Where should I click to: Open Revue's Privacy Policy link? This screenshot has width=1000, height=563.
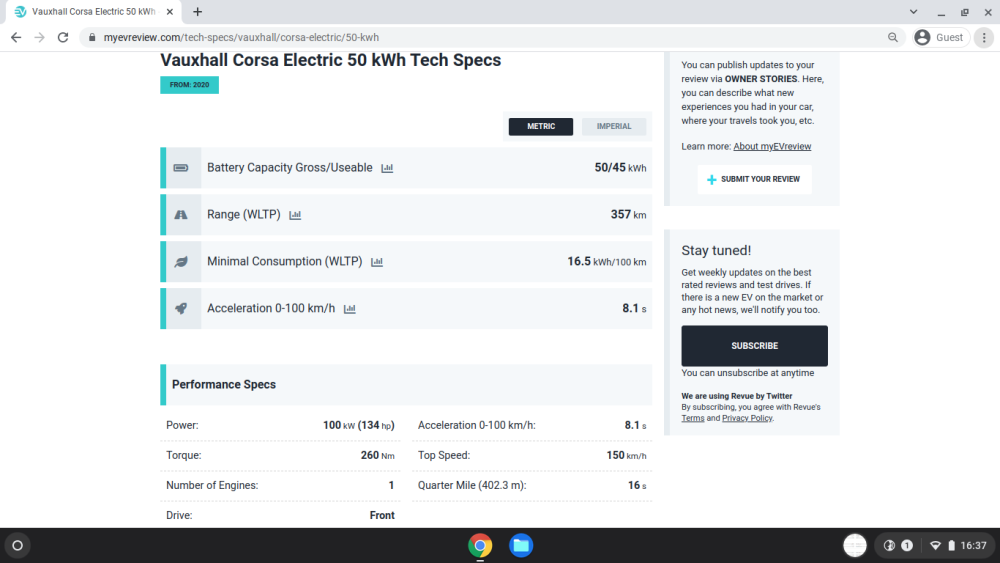coord(747,418)
